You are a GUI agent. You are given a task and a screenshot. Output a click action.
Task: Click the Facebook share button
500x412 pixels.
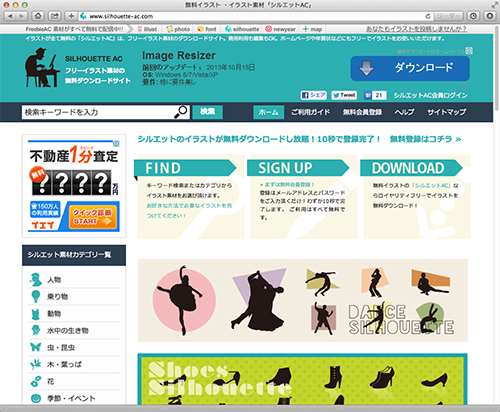pyautogui.click(x=313, y=95)
